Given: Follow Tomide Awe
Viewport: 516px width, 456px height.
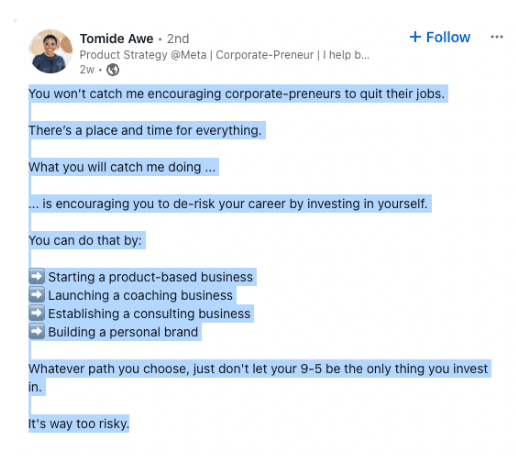Looking at the screenshot, I should click(x=440, y=37).
